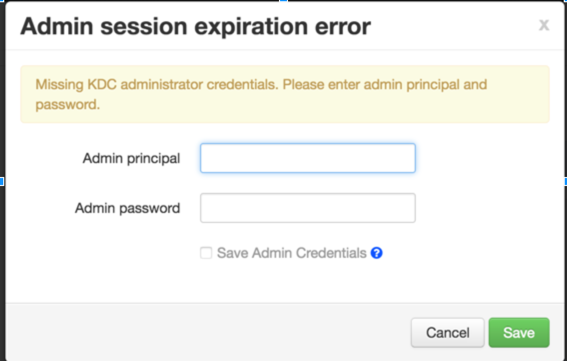Open the help tooltip beside Save Admin Credentials
The height and width of the screenshot is (361, 567).
[x=376, y=253]
